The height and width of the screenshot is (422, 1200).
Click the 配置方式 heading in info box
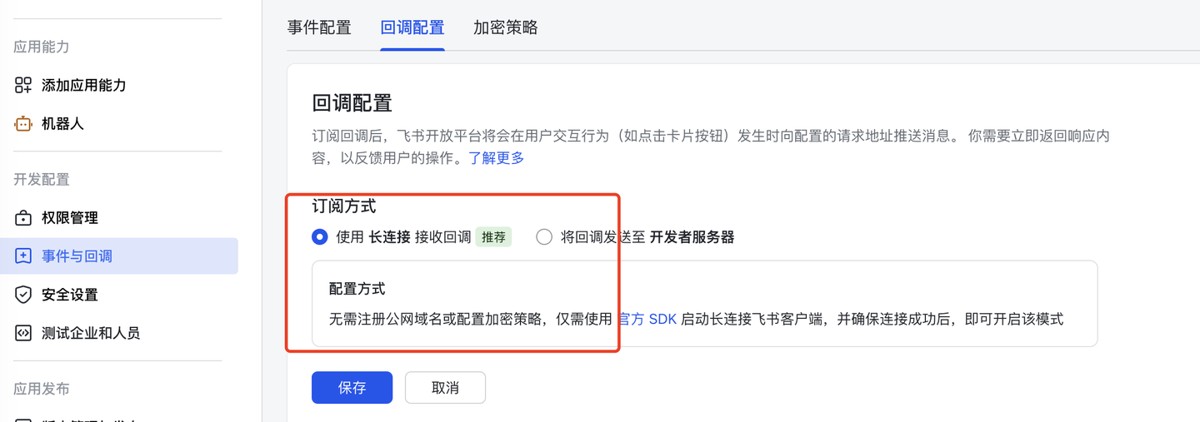click(x=357, y=288)
